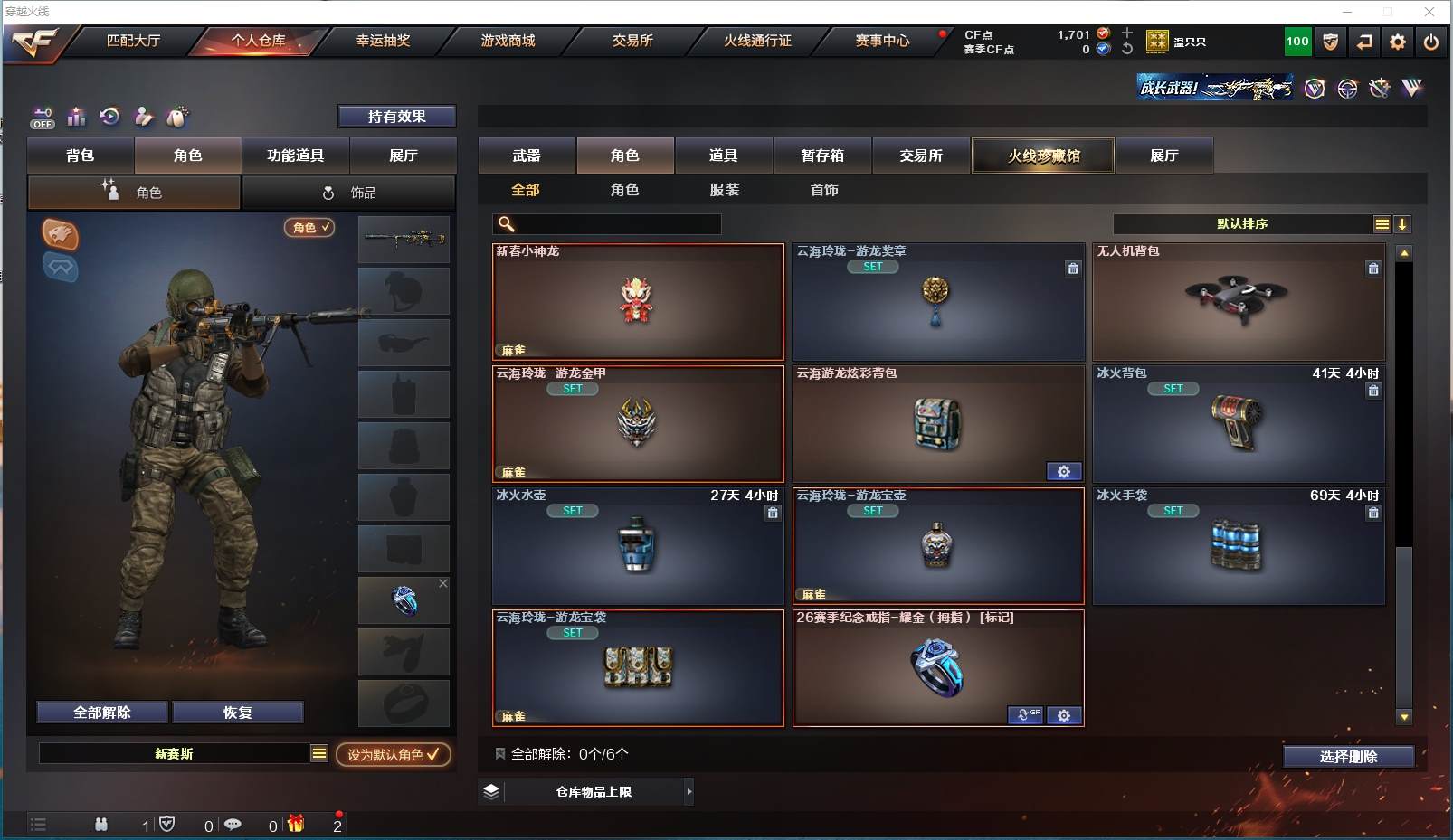Select the 新春小神龙 item thumbnail
1453x840 pixels.
click(x=638, y=302)
